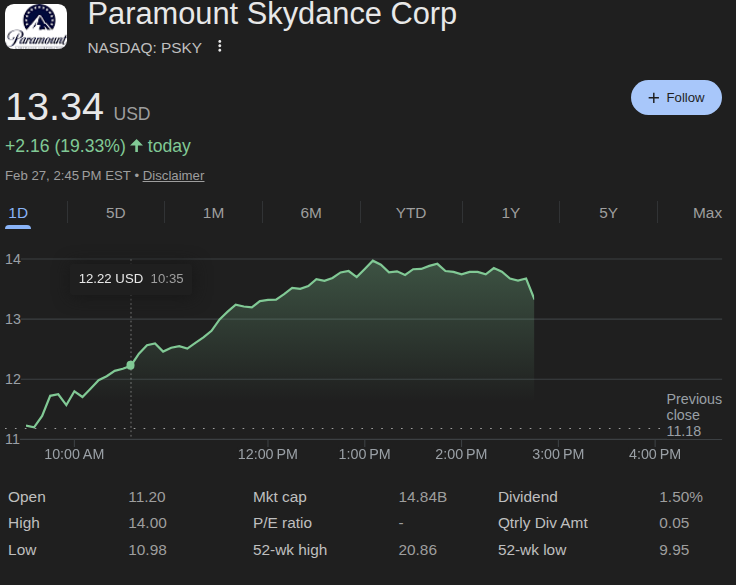Image resolution: width=736 pixels, height=585 pixels.
Task: Click the NASDAQ: PSKY ticker label
Action: [145, 48]
